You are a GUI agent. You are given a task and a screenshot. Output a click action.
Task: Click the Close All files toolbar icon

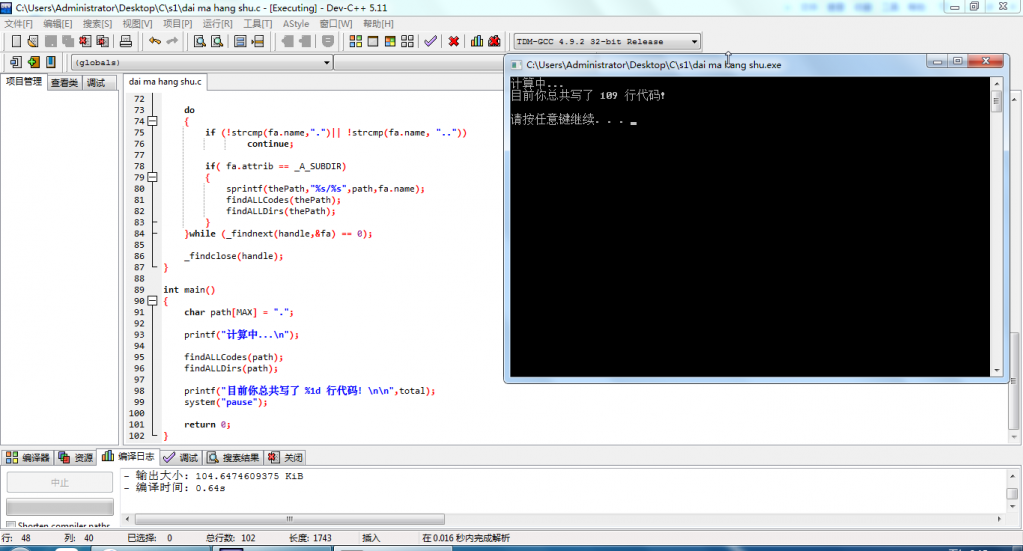102,41
